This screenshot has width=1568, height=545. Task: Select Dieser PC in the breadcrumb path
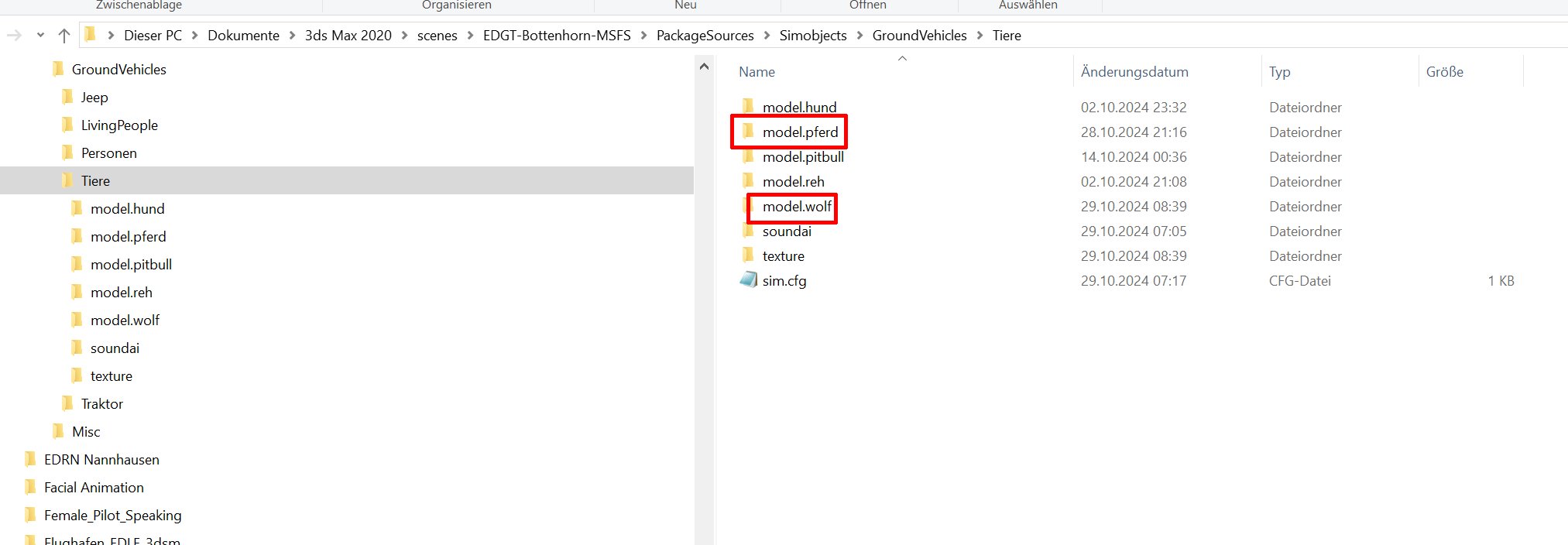coord(153,36)
